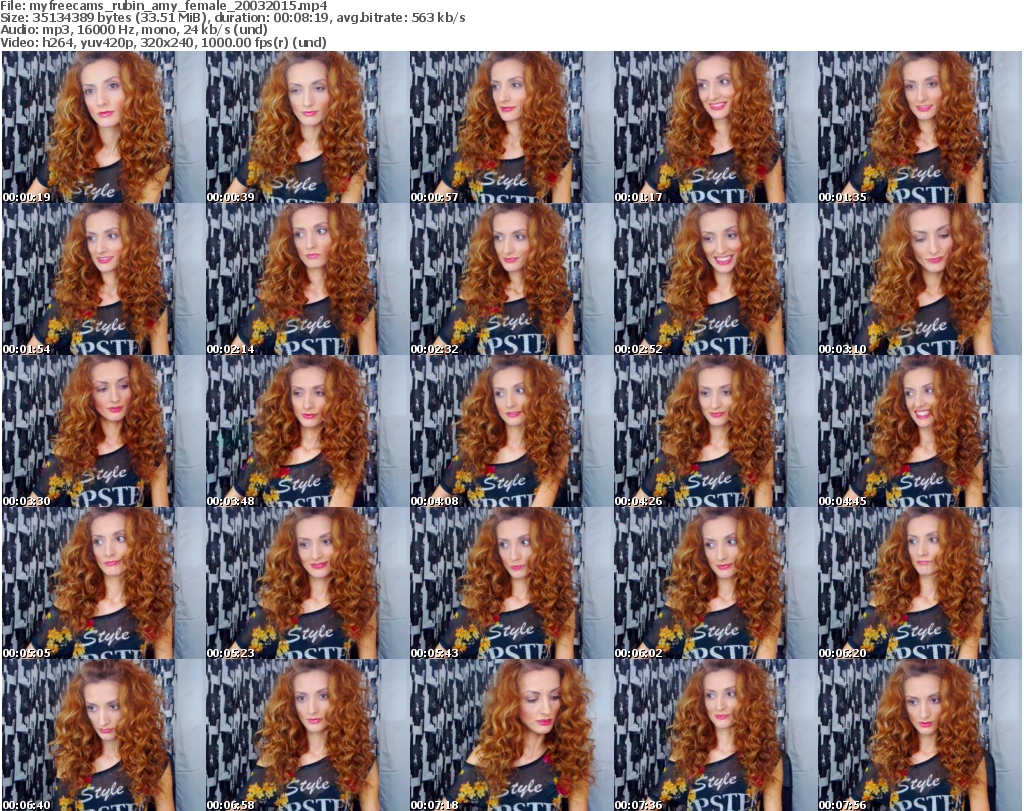Click the 00:07:36 timestamp label
Viewport: 1024px width, 811px height.
tap(639, 805)
